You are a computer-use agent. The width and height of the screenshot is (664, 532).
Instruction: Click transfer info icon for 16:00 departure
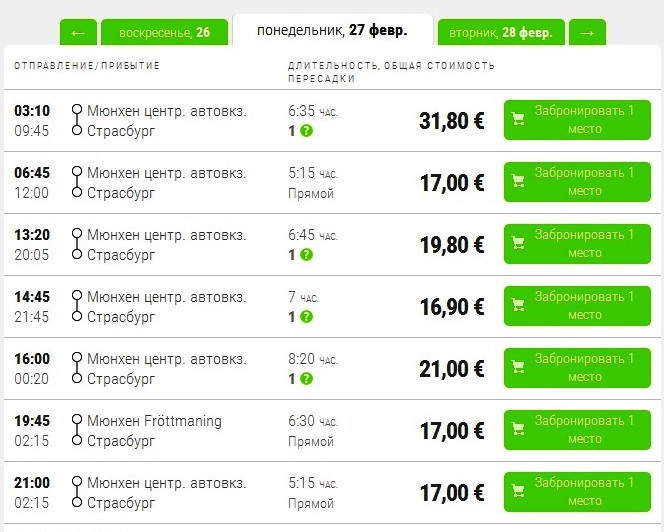click(x=306, y=378)
